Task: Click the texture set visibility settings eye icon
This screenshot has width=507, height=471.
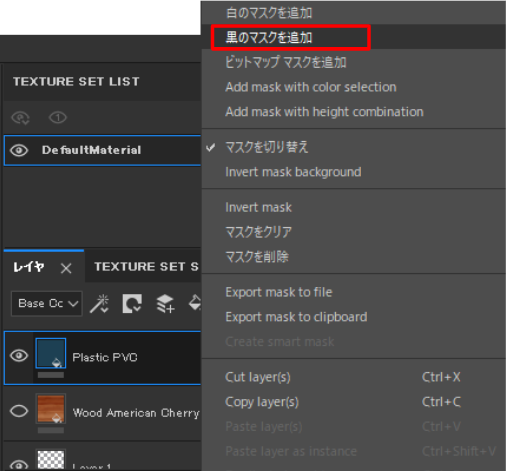Action: [21, 118]
